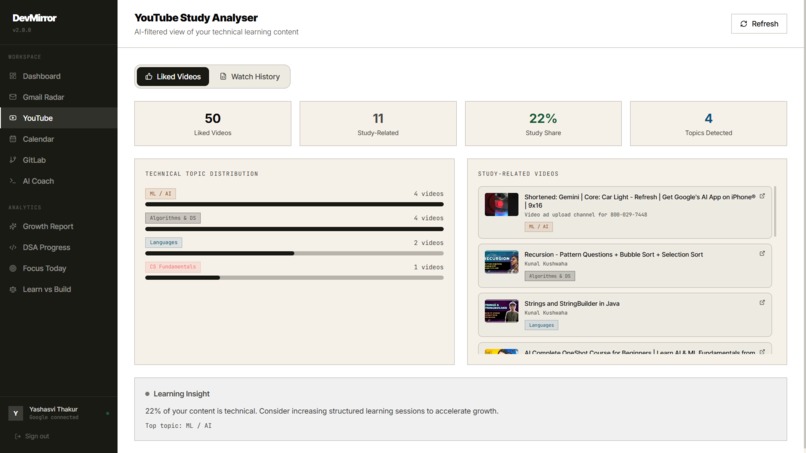Open Growth Report analytics
The height and width of the screenshot is (453, 806).
pos(59,226)
